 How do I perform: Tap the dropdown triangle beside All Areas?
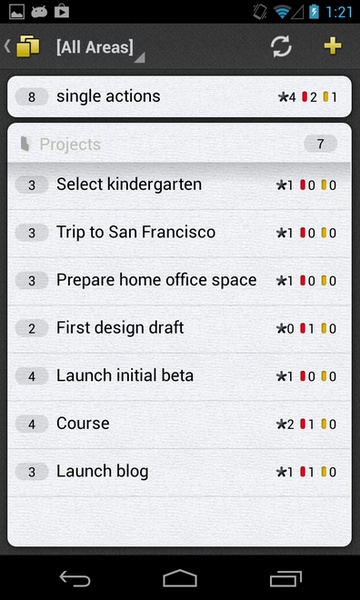140,57
